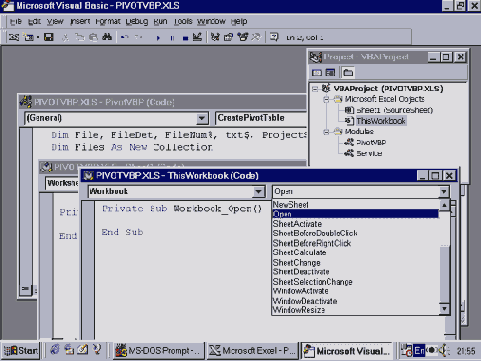
Task: Click the Office Assistant help icon
Action: 274,37
